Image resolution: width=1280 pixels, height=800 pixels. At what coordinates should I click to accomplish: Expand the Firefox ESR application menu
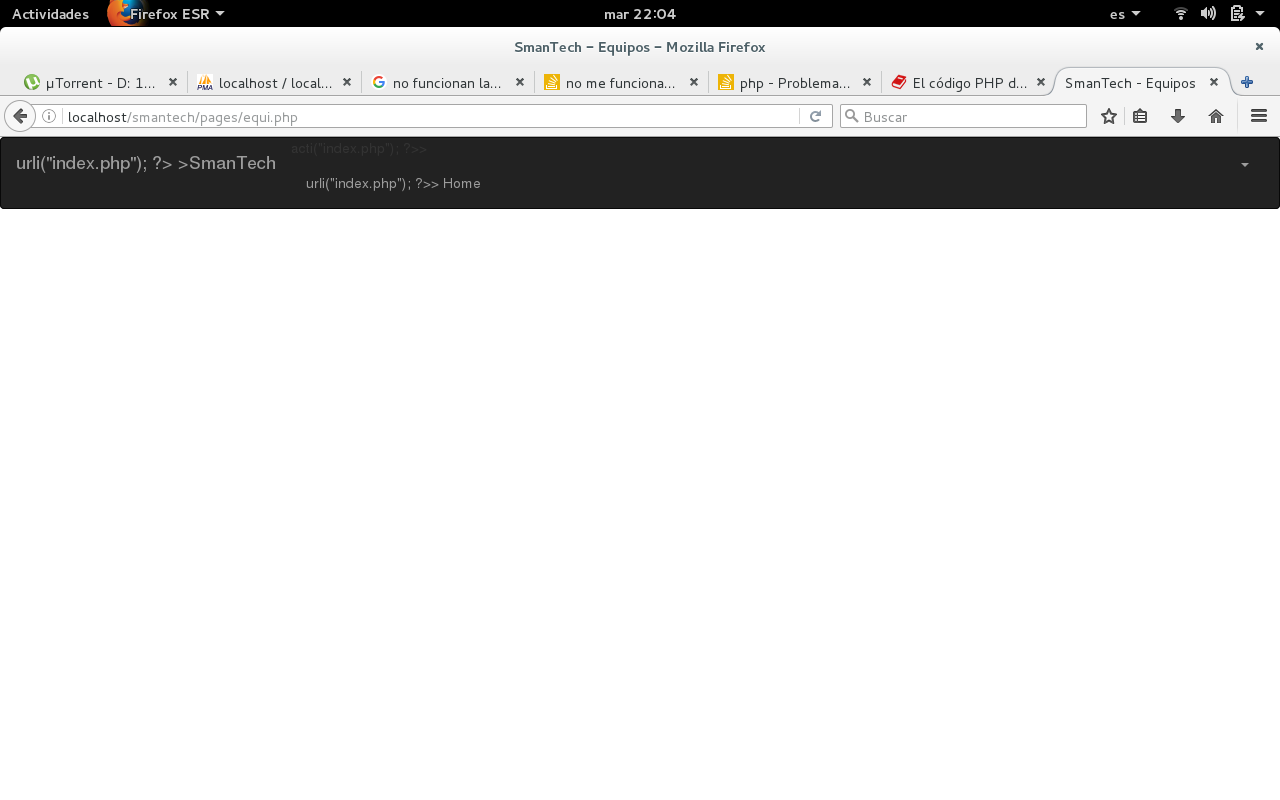167,14
